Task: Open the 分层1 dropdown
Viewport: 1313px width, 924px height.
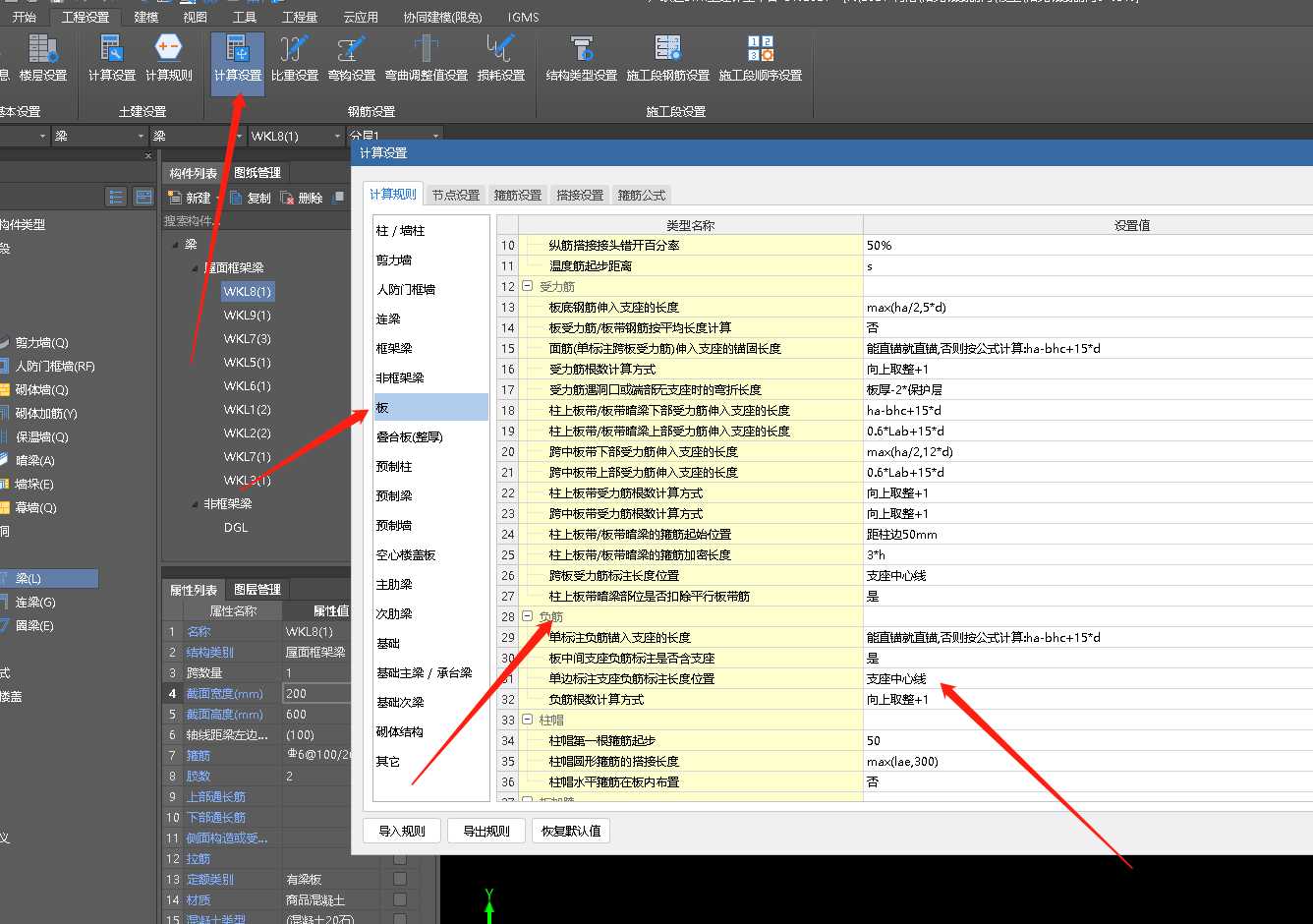Action: [x=435, y=137]
